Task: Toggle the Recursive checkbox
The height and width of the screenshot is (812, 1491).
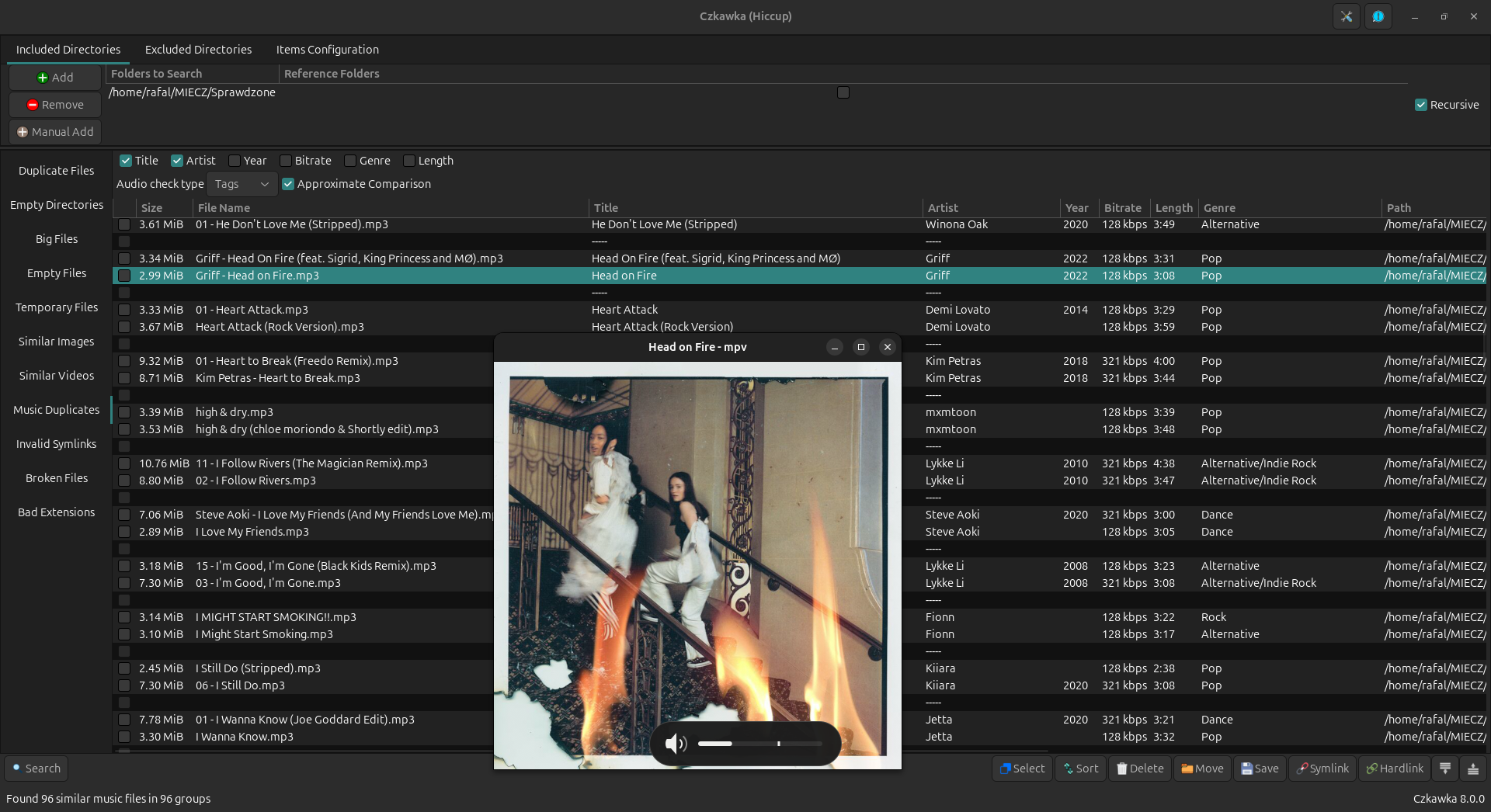Action: [1421, 105]
